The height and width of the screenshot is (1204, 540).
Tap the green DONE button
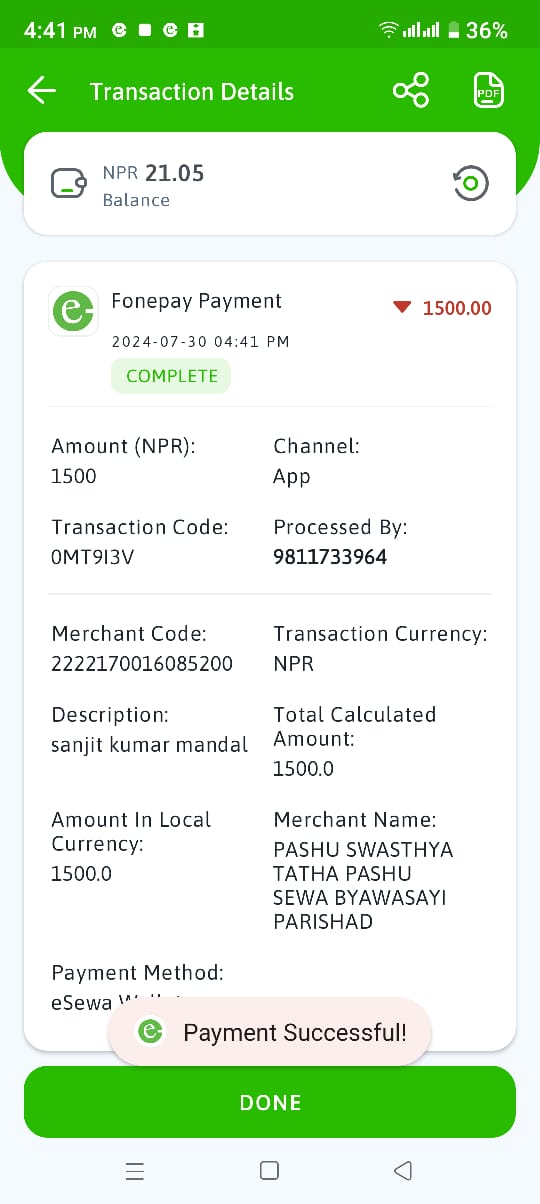pyautogui.click(x=270, y=1102)
